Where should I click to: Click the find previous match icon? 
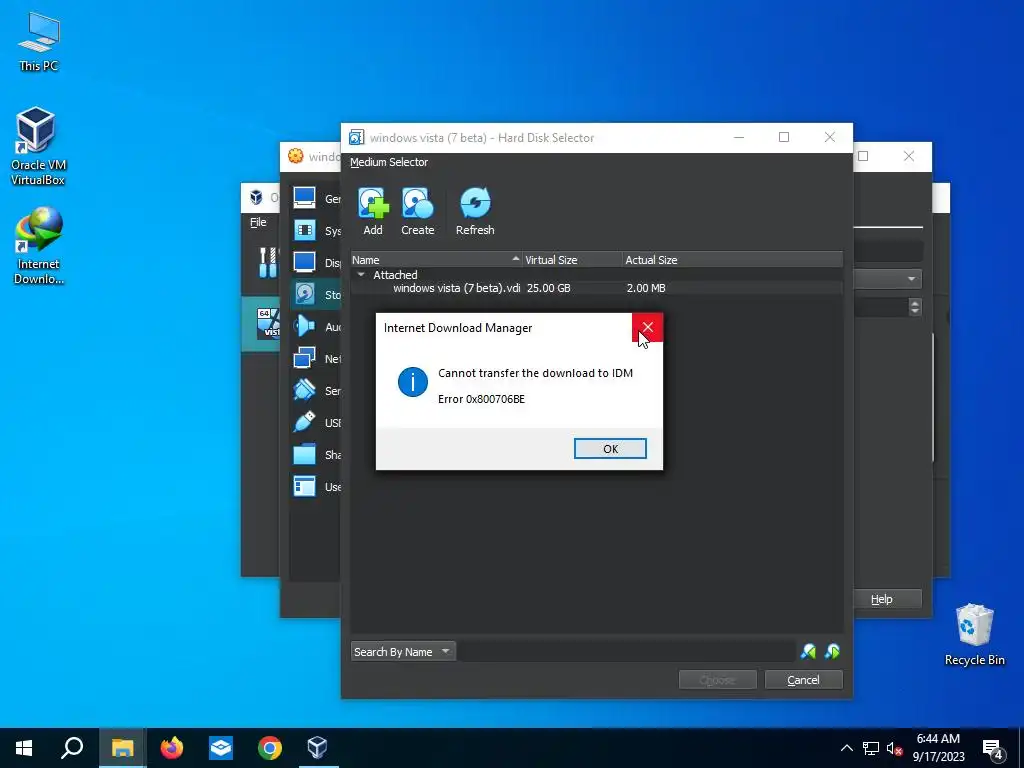[808, 651]
